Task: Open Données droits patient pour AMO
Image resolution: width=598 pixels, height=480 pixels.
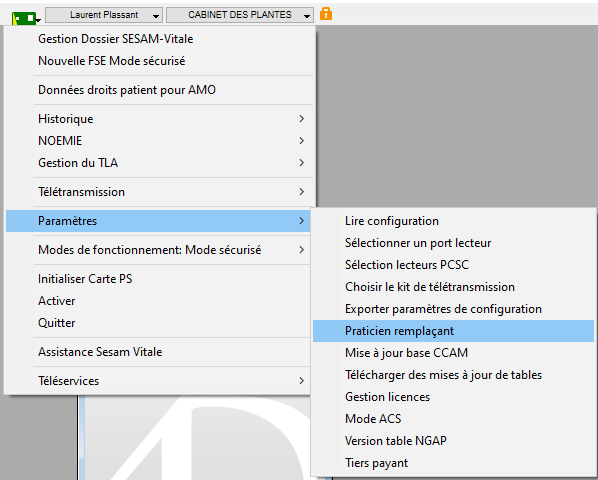Action: pyautogui.click(x=160, y=90)
